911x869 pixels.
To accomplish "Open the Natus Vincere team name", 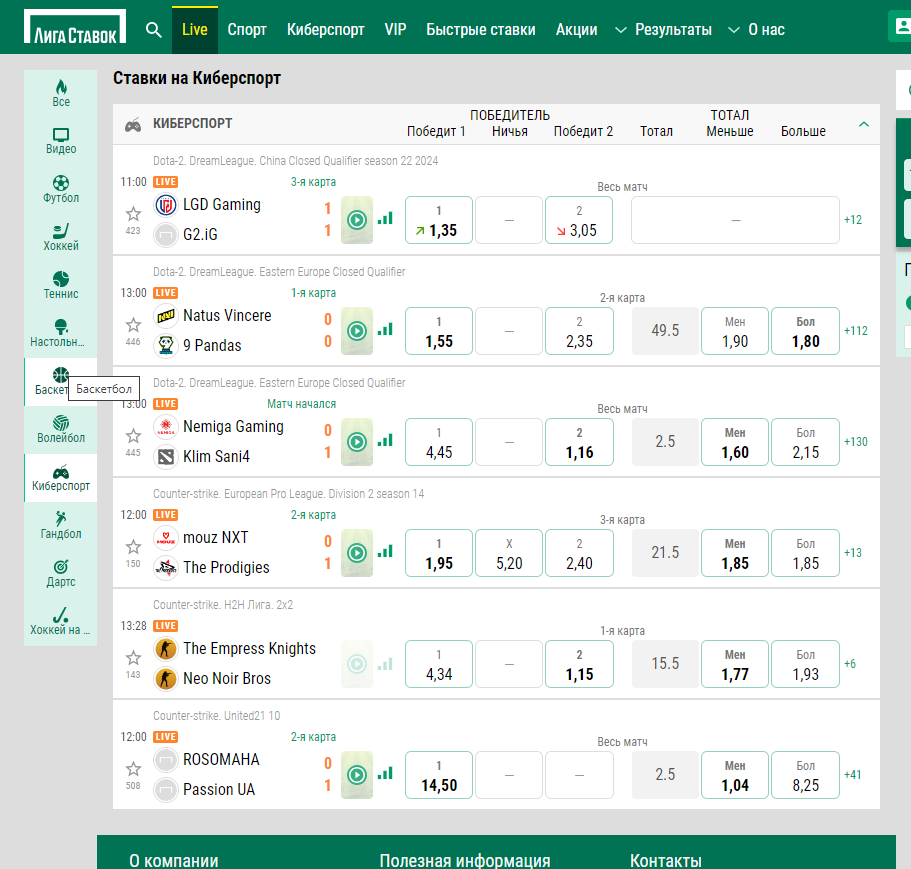I will click(x=227, y=315).
